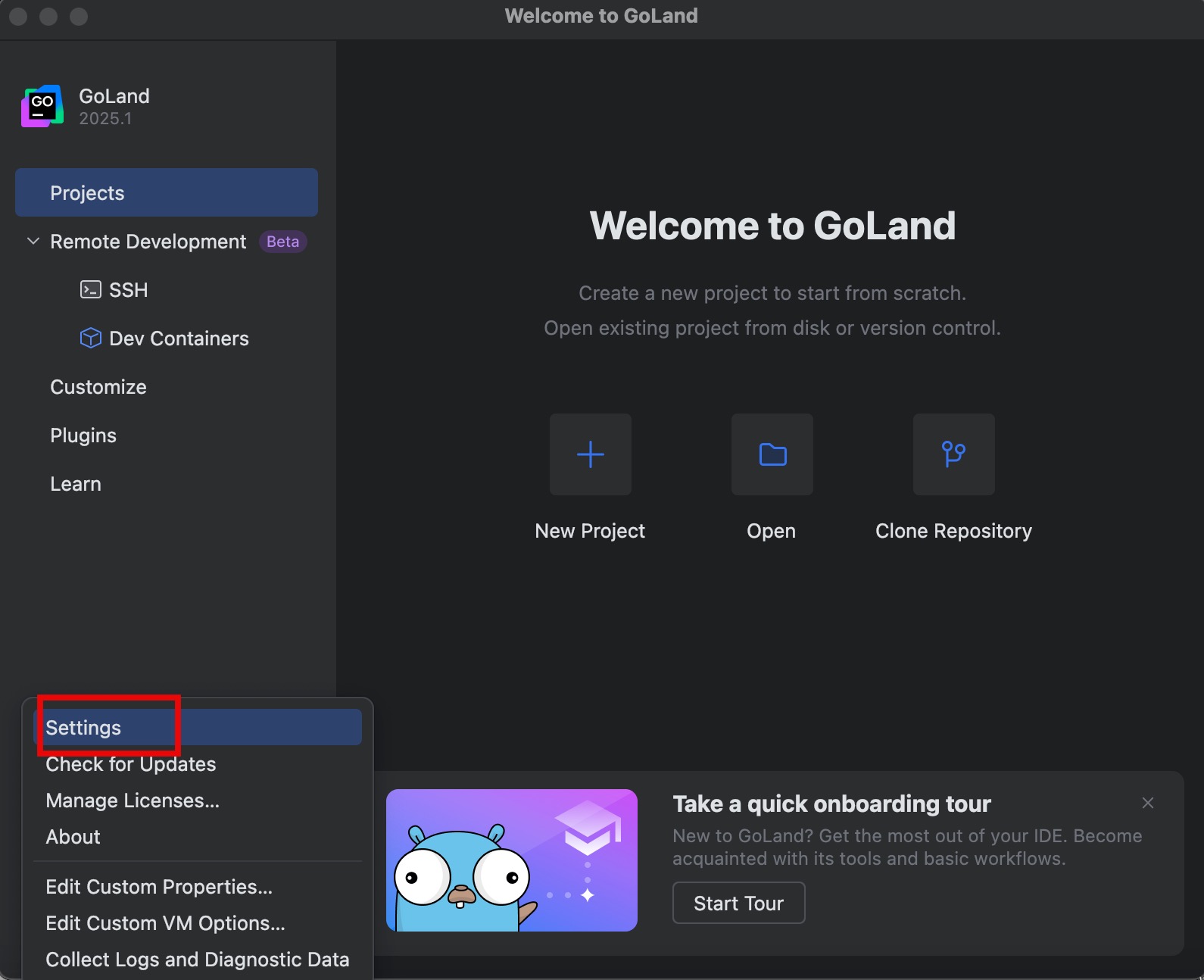The width and height of the screenshot is (1204, 980).
Task: Click the Clone Repository branch icon
Action: (x=953, y=454)
